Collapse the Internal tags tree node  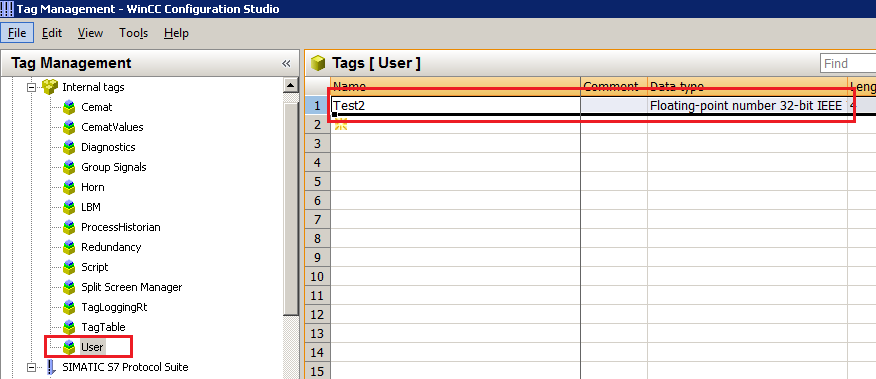tap(31, 87)
